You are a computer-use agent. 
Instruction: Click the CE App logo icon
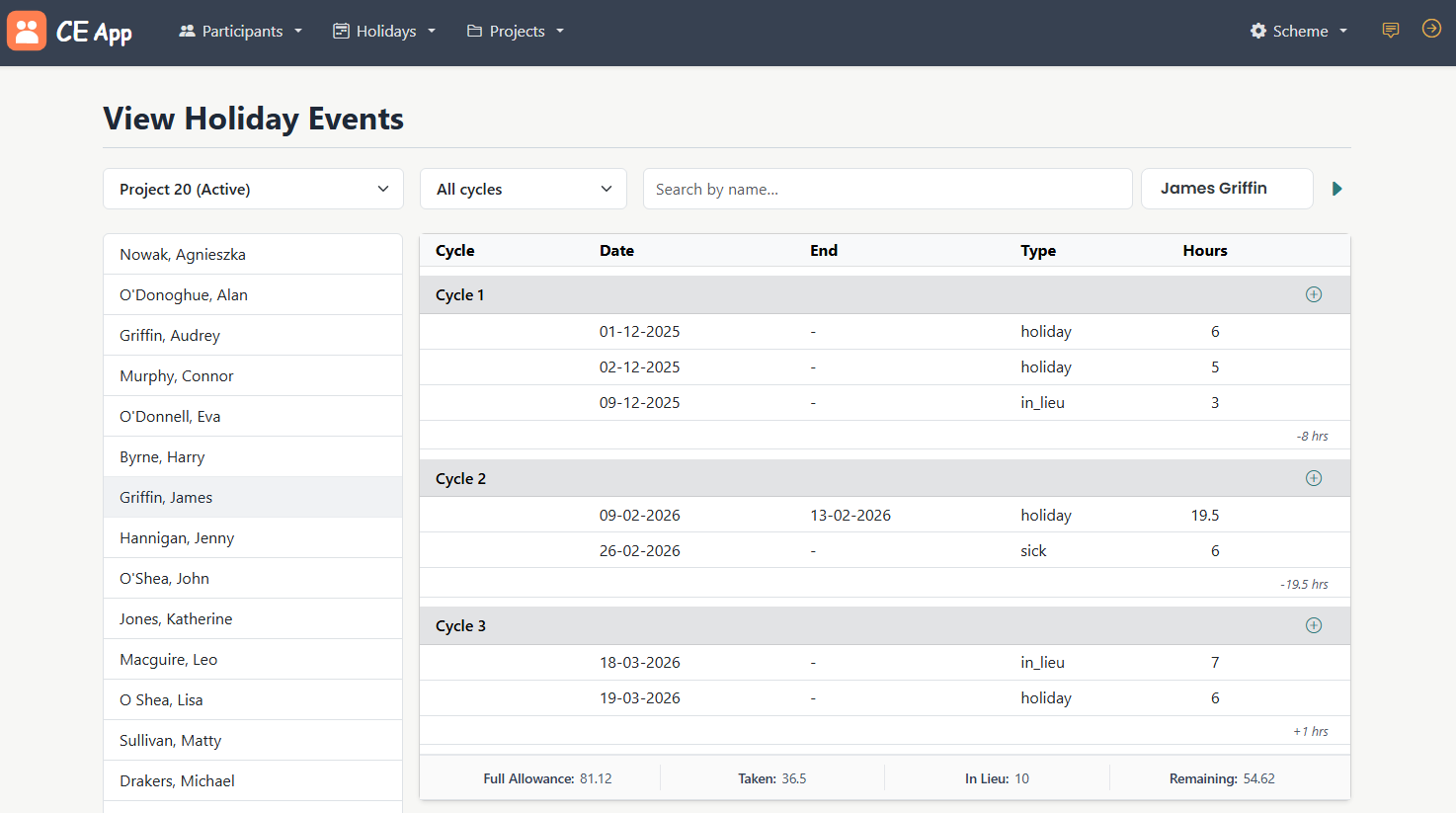pos(27,31)
